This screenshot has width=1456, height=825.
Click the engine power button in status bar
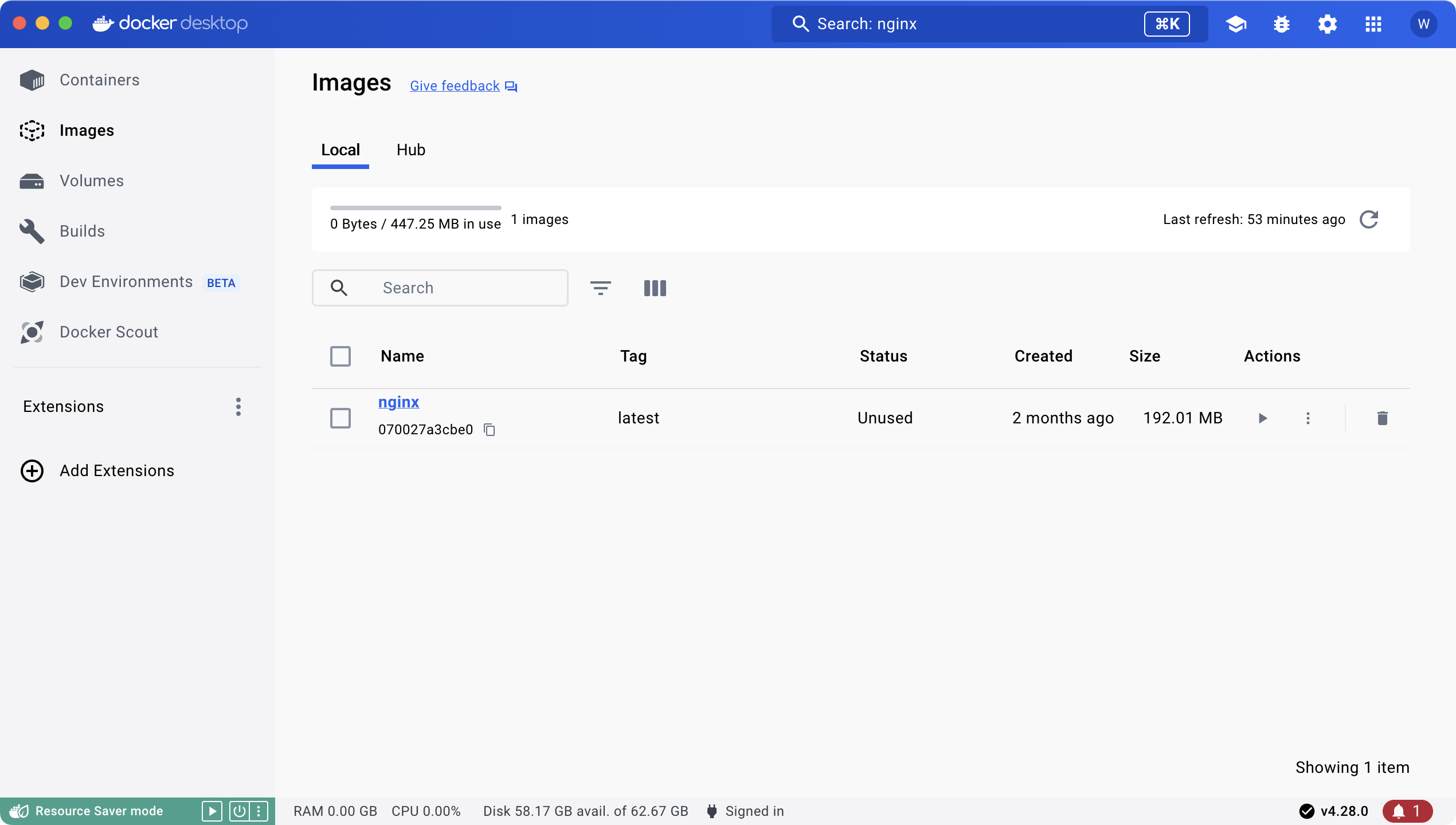point(239,811)
